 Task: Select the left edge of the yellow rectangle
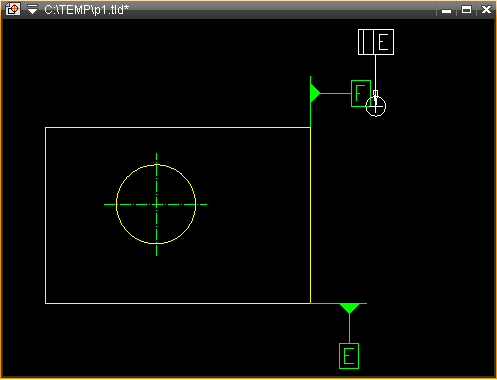45,215
